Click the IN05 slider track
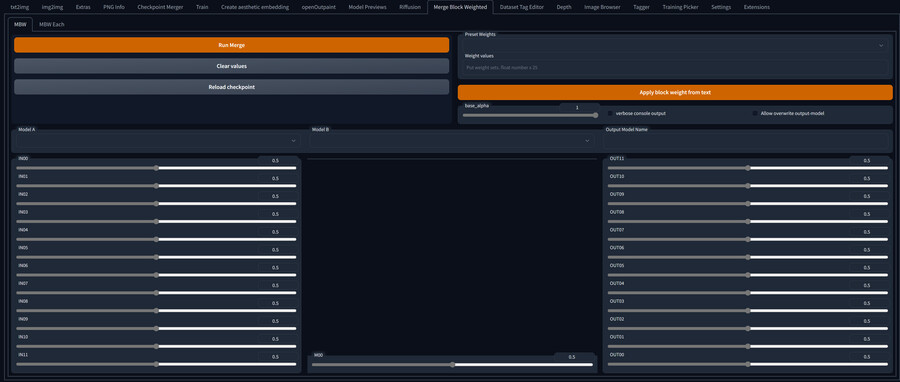 click(157, 257)
